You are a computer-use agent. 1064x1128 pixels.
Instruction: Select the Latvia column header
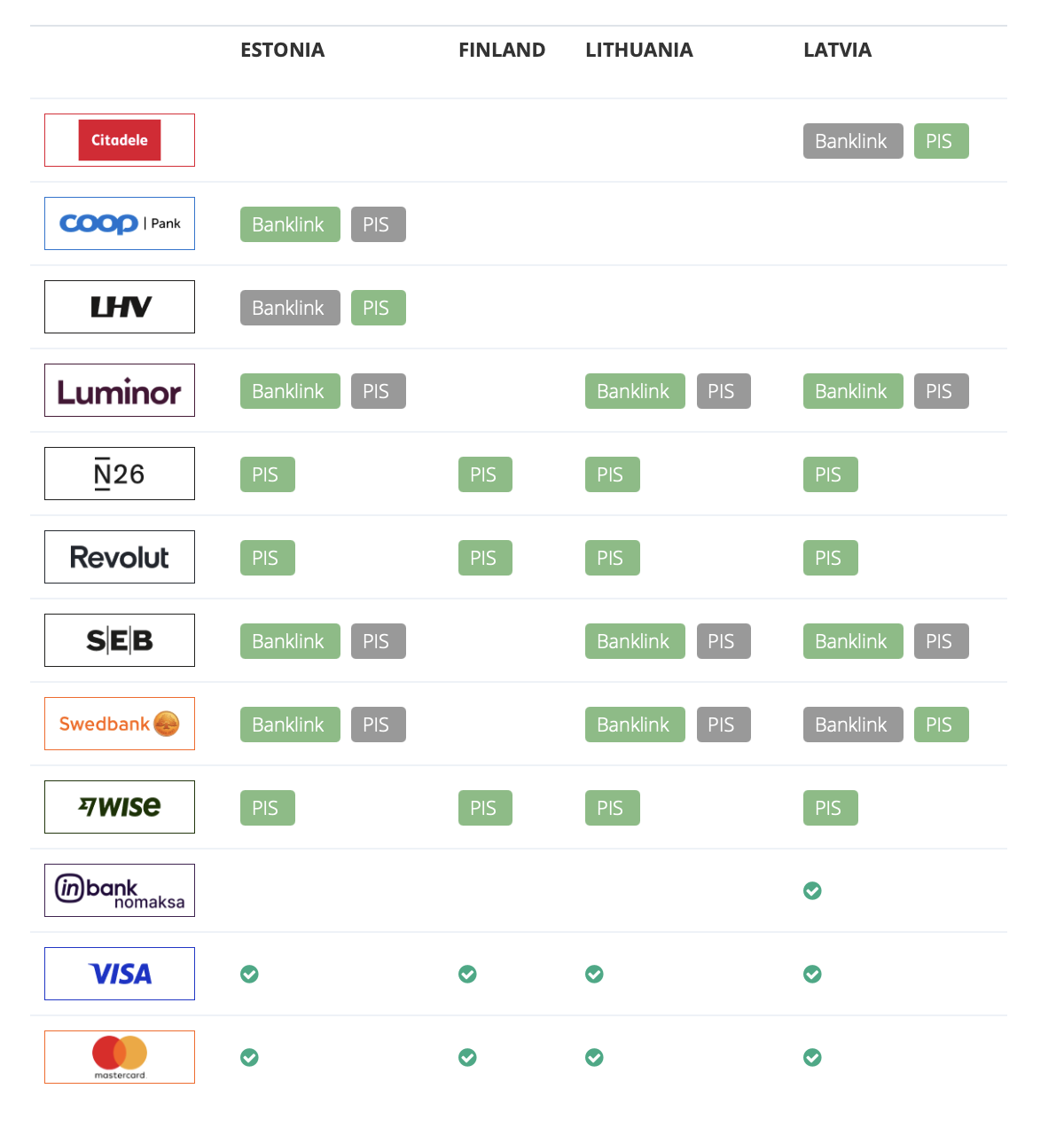coord(837,50)
